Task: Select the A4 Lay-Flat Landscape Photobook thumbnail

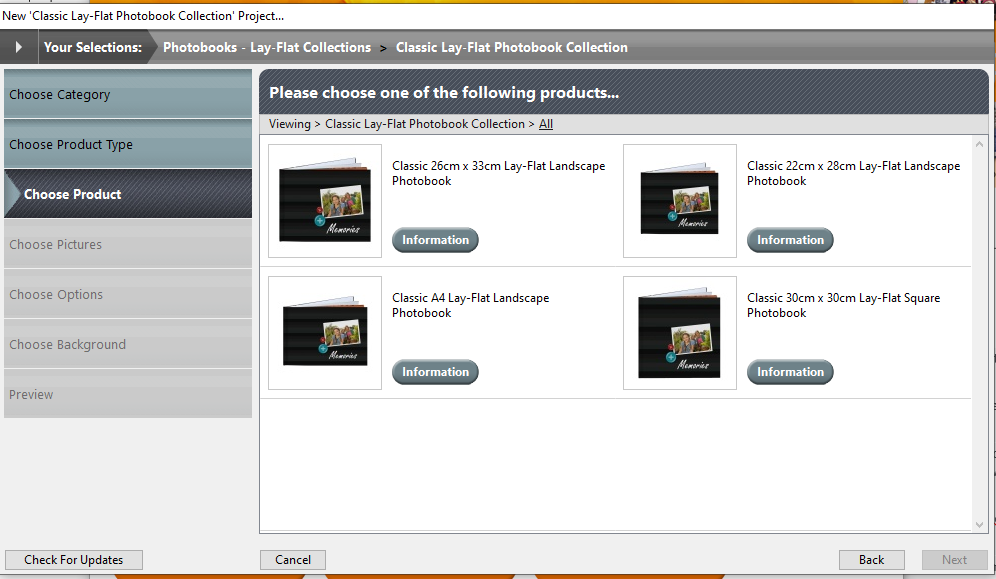Action: tap(325, 333)
